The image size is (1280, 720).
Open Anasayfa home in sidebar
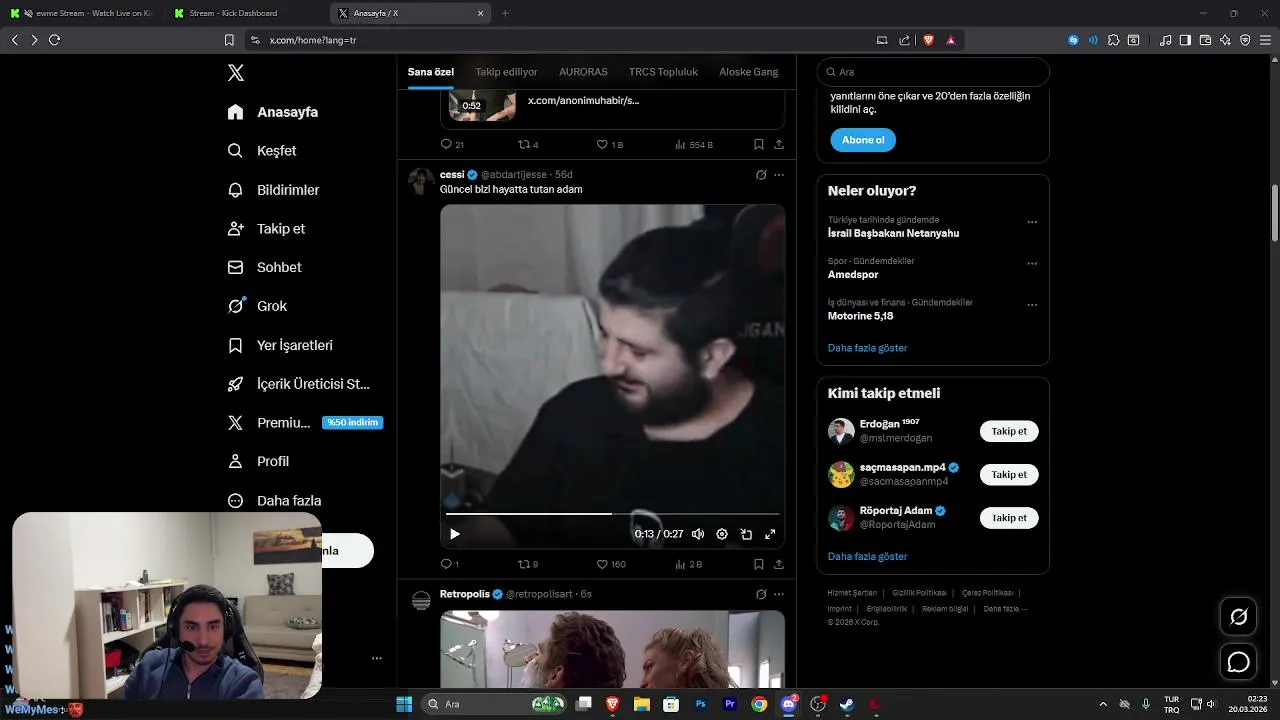coord(273,112)
